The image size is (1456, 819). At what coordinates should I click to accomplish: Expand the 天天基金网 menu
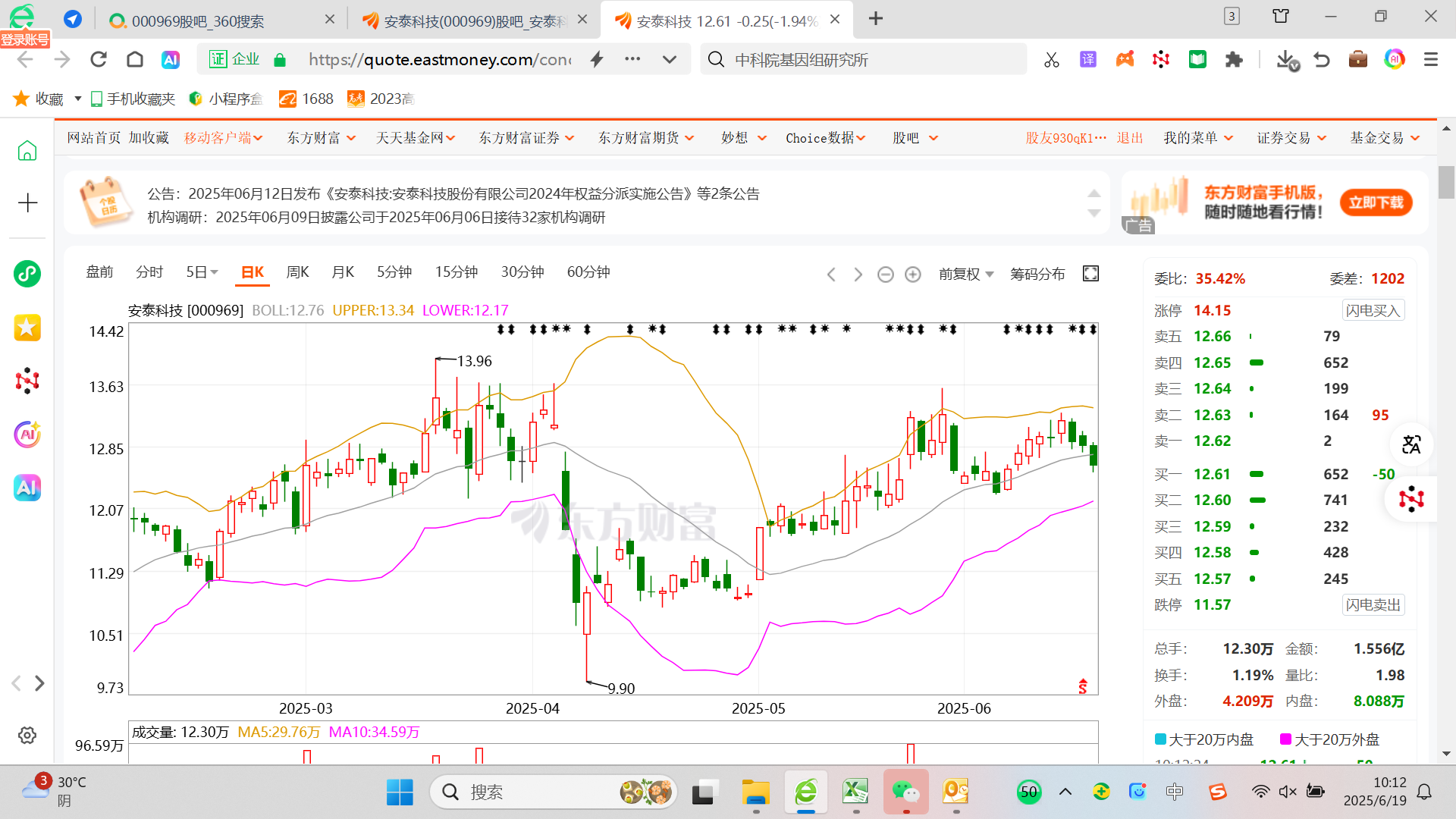pos(416,138)
